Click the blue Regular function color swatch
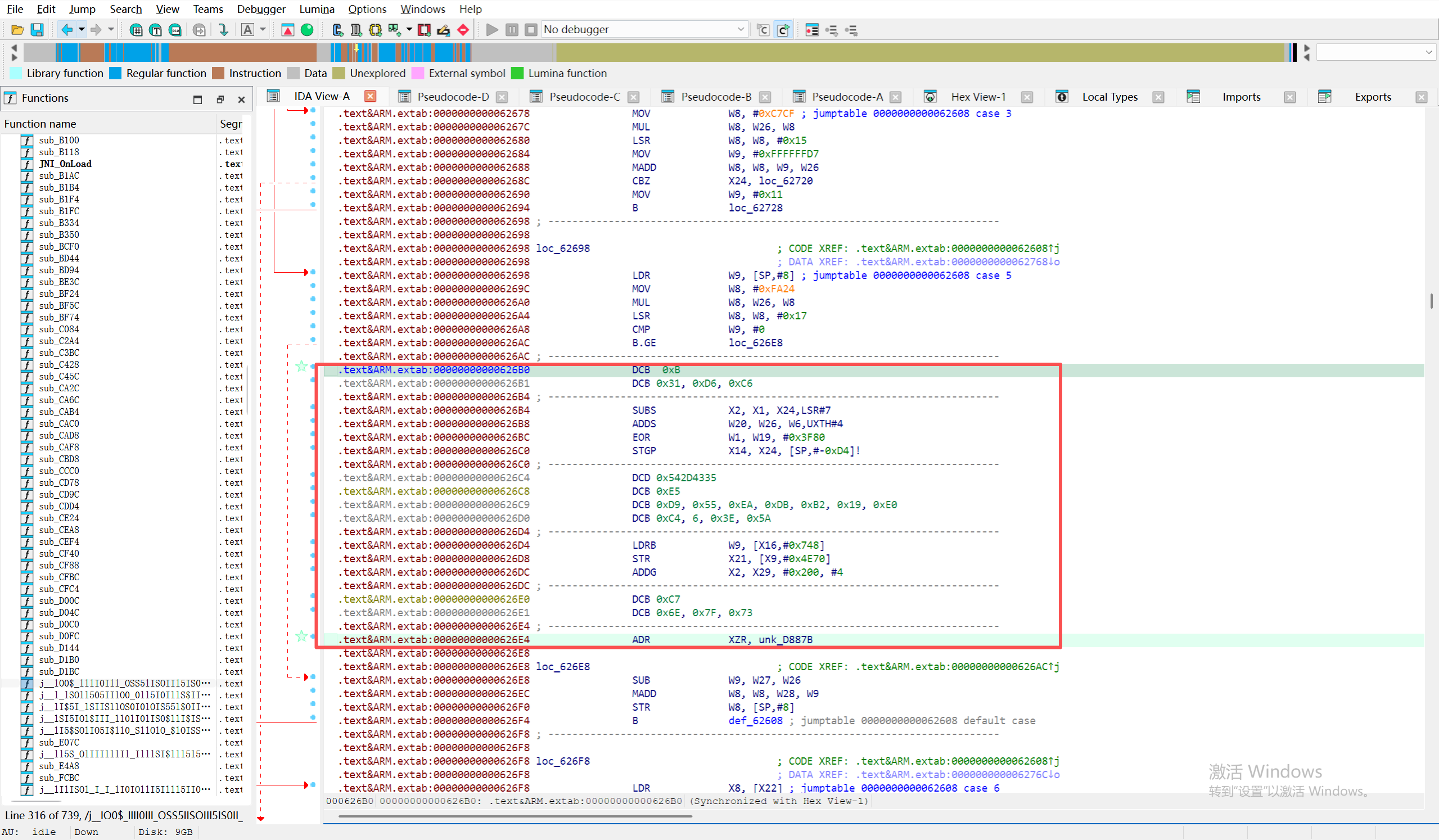 coord(115,73)
